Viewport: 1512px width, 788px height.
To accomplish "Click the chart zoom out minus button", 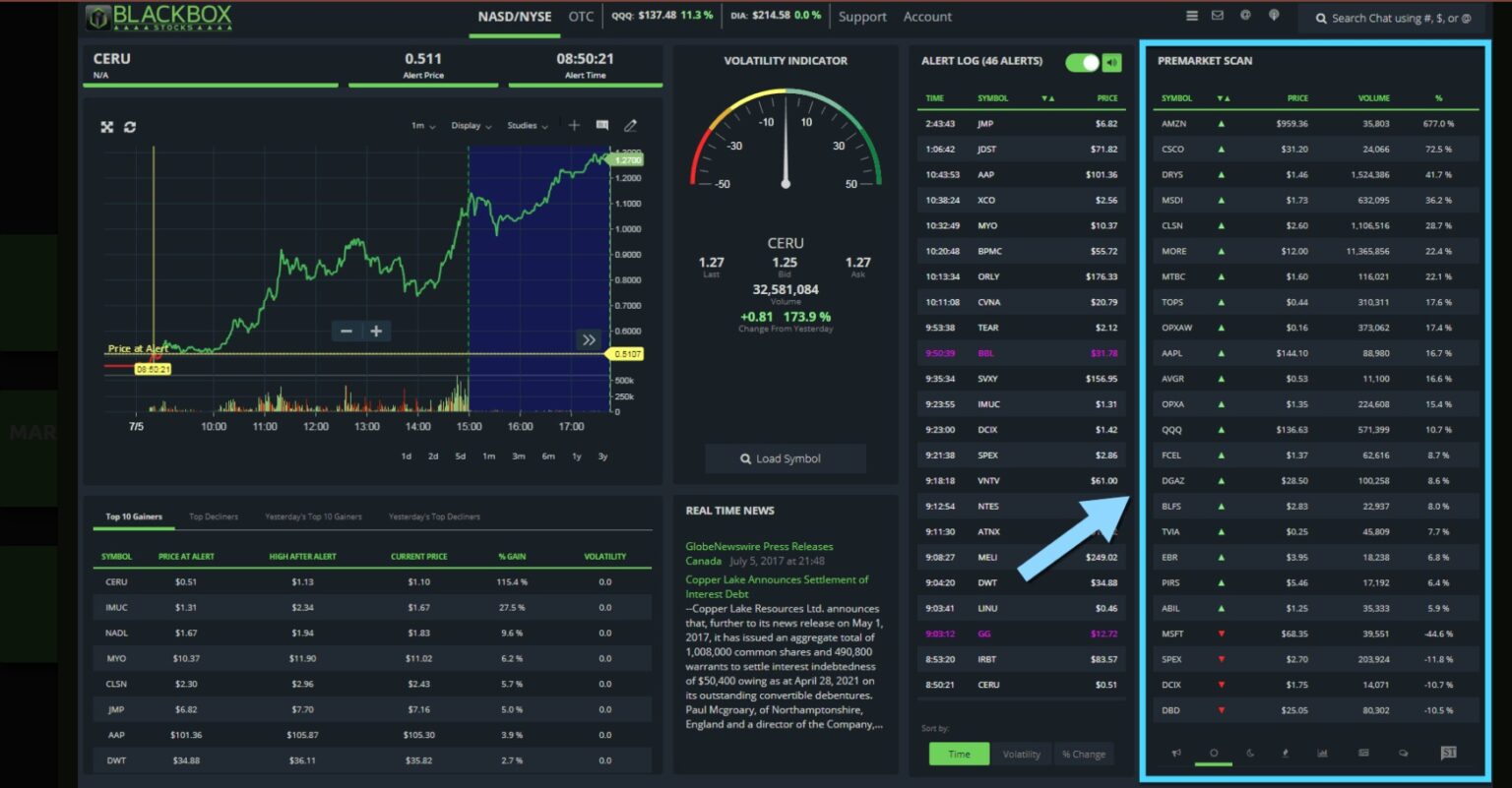I will [x=346, y=332].
